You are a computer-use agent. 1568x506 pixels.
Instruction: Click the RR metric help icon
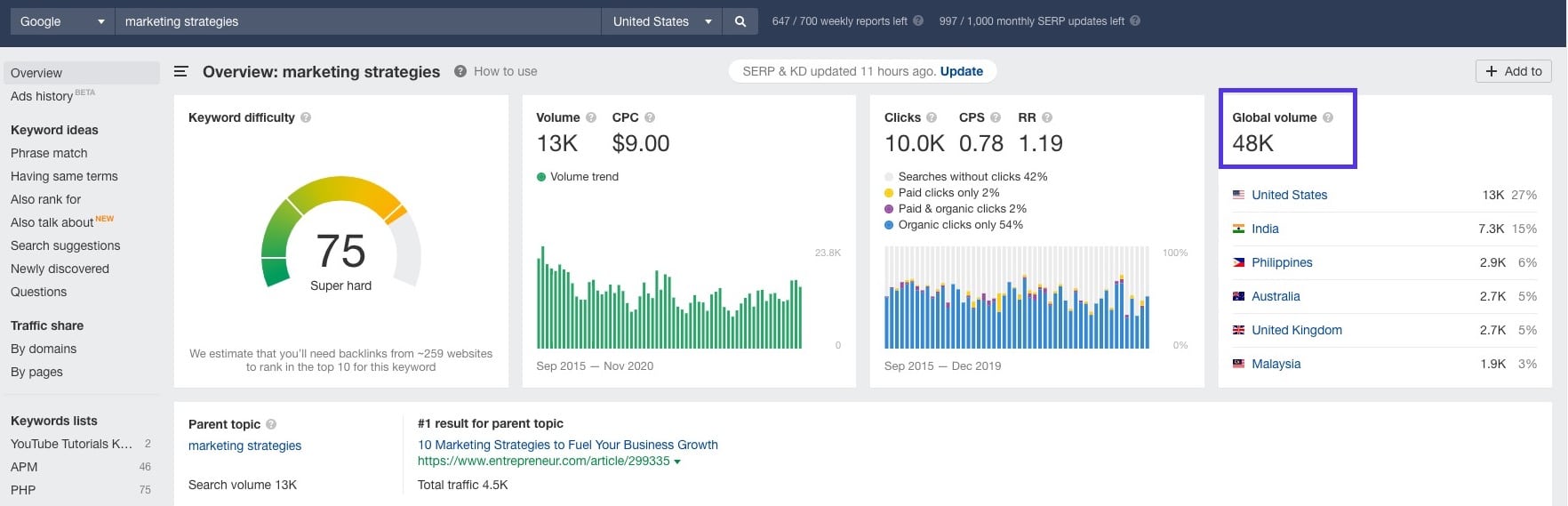[x=1047, y=117]
